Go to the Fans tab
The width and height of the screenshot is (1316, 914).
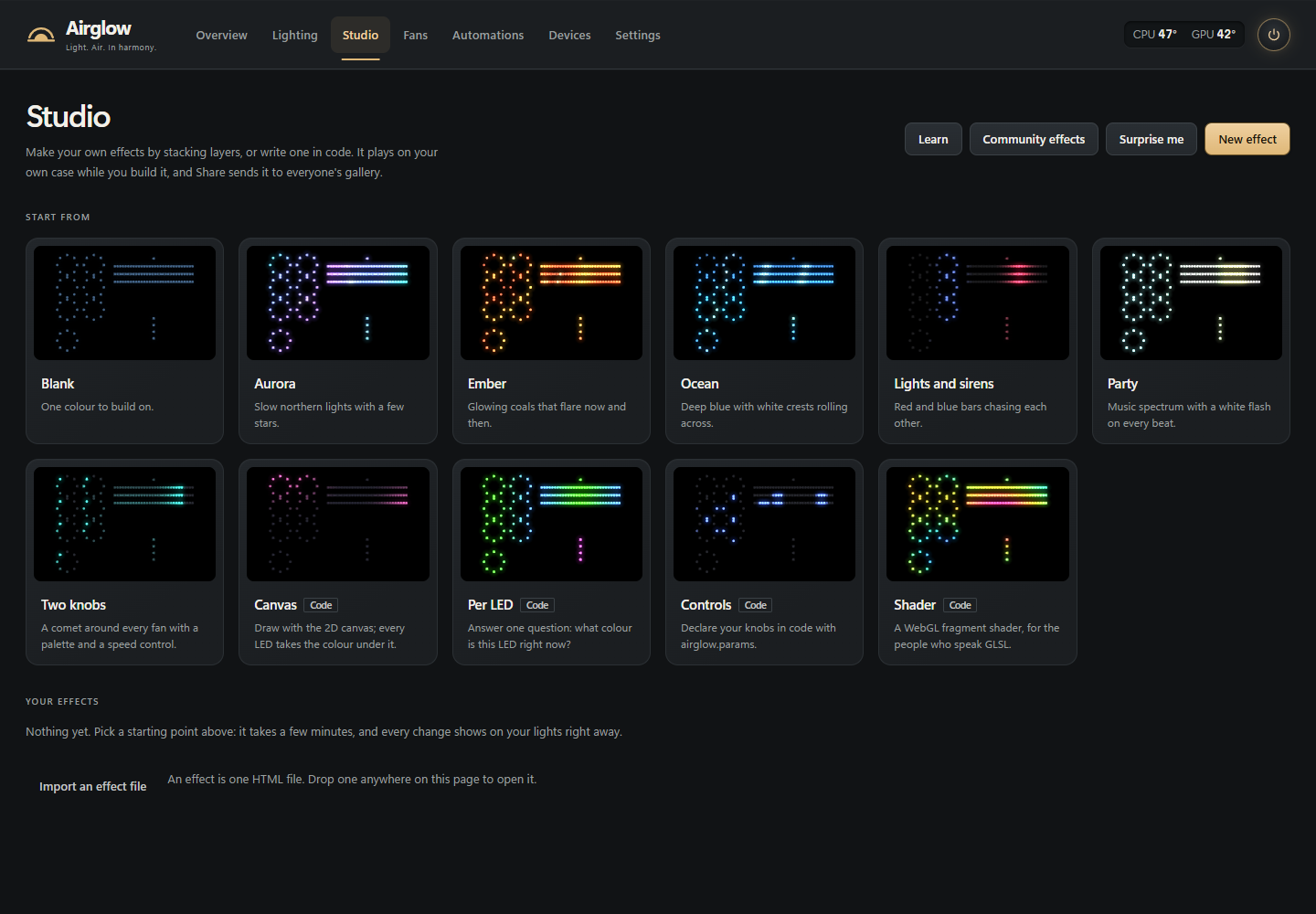pyautogui.click(x=416, y=35)
